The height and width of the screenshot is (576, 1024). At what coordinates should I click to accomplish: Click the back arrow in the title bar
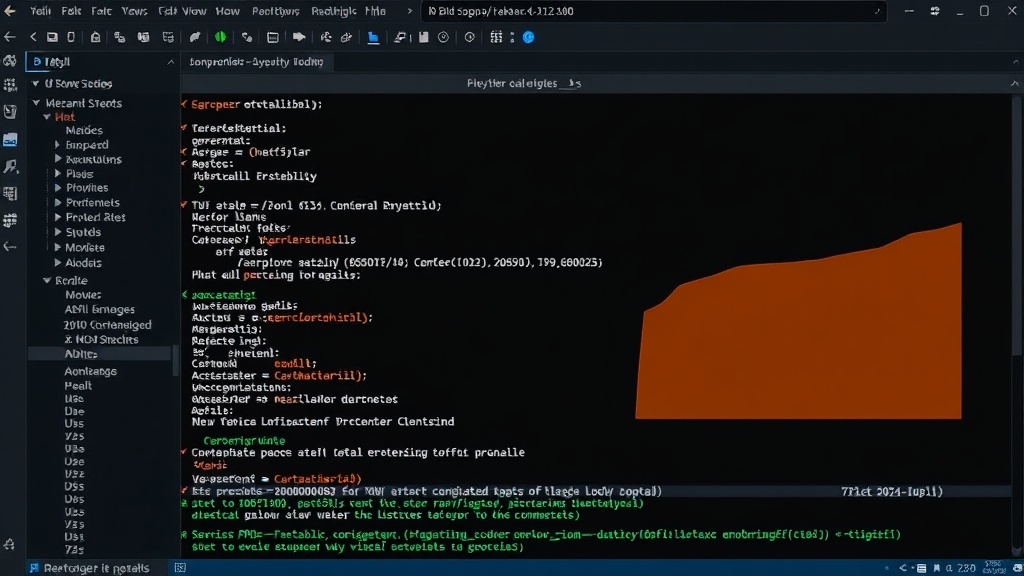click(10, 10)
